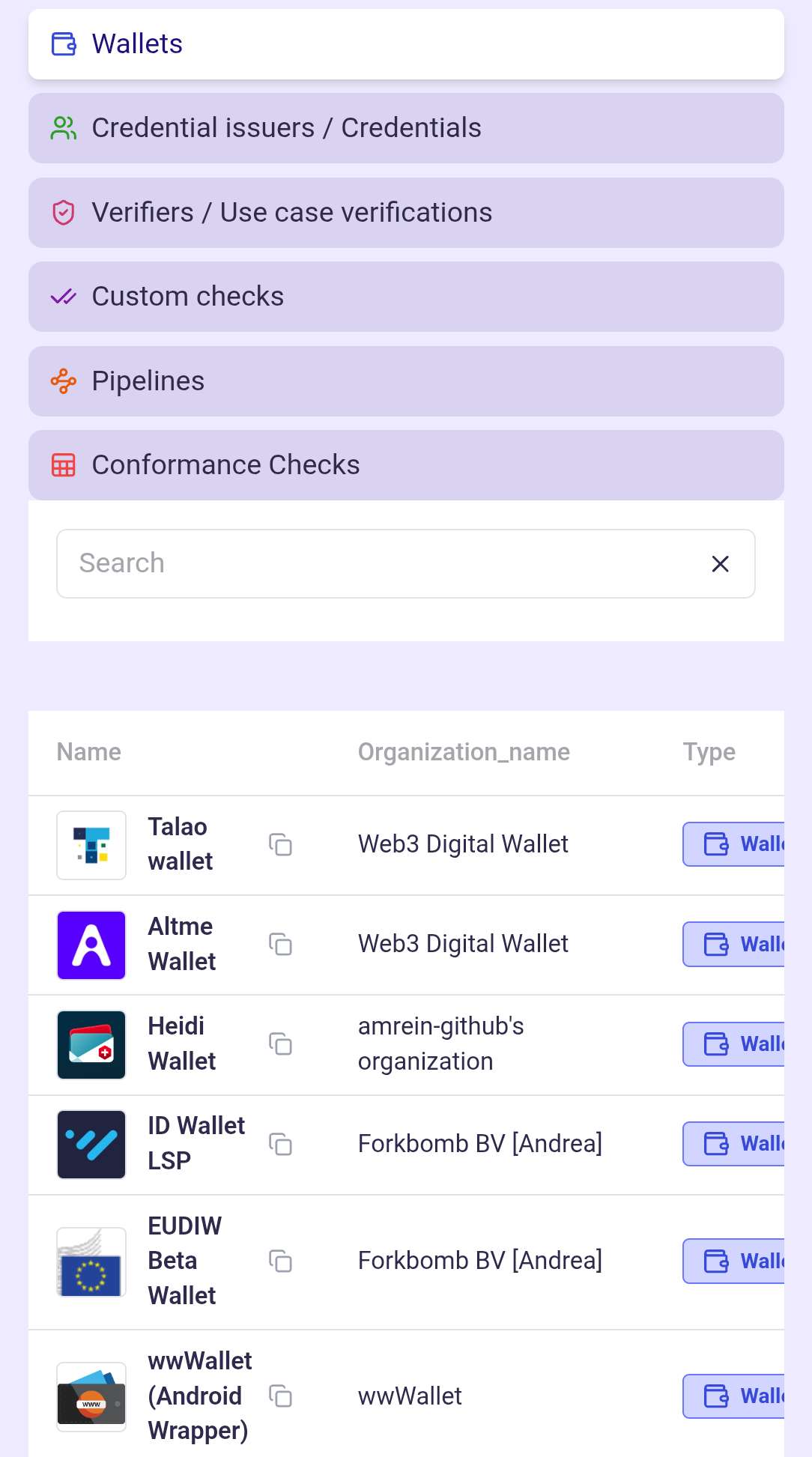Copy the wwWallet Android Wrapper name

coord(280,1396)
